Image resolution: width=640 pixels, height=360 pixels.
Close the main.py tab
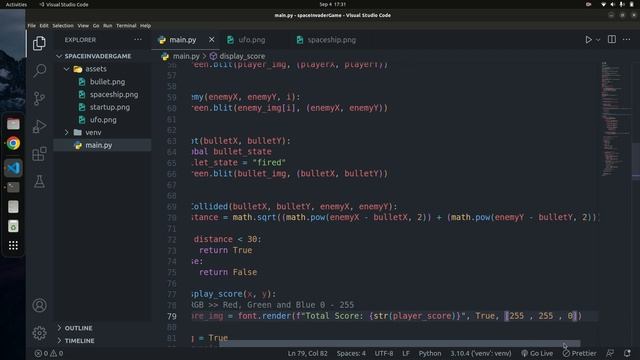tap(211, 40)
